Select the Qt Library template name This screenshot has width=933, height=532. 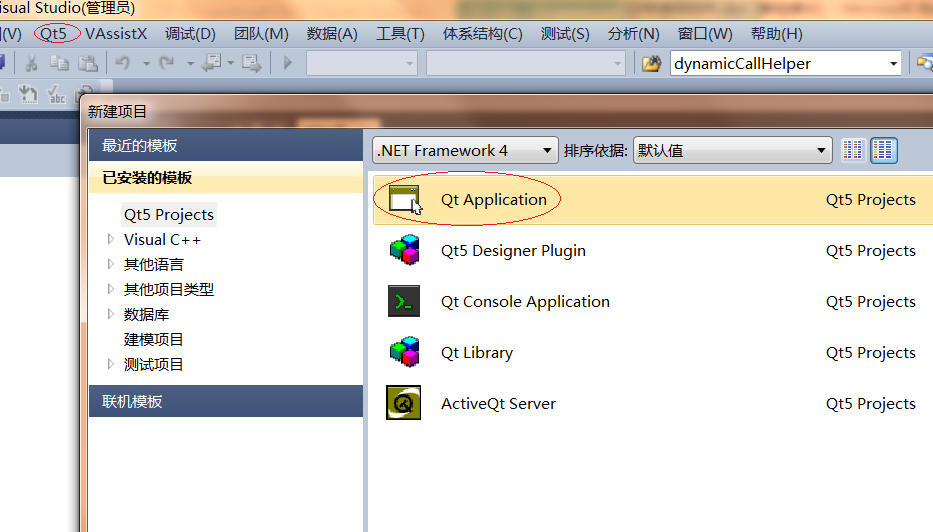[477, 353]
